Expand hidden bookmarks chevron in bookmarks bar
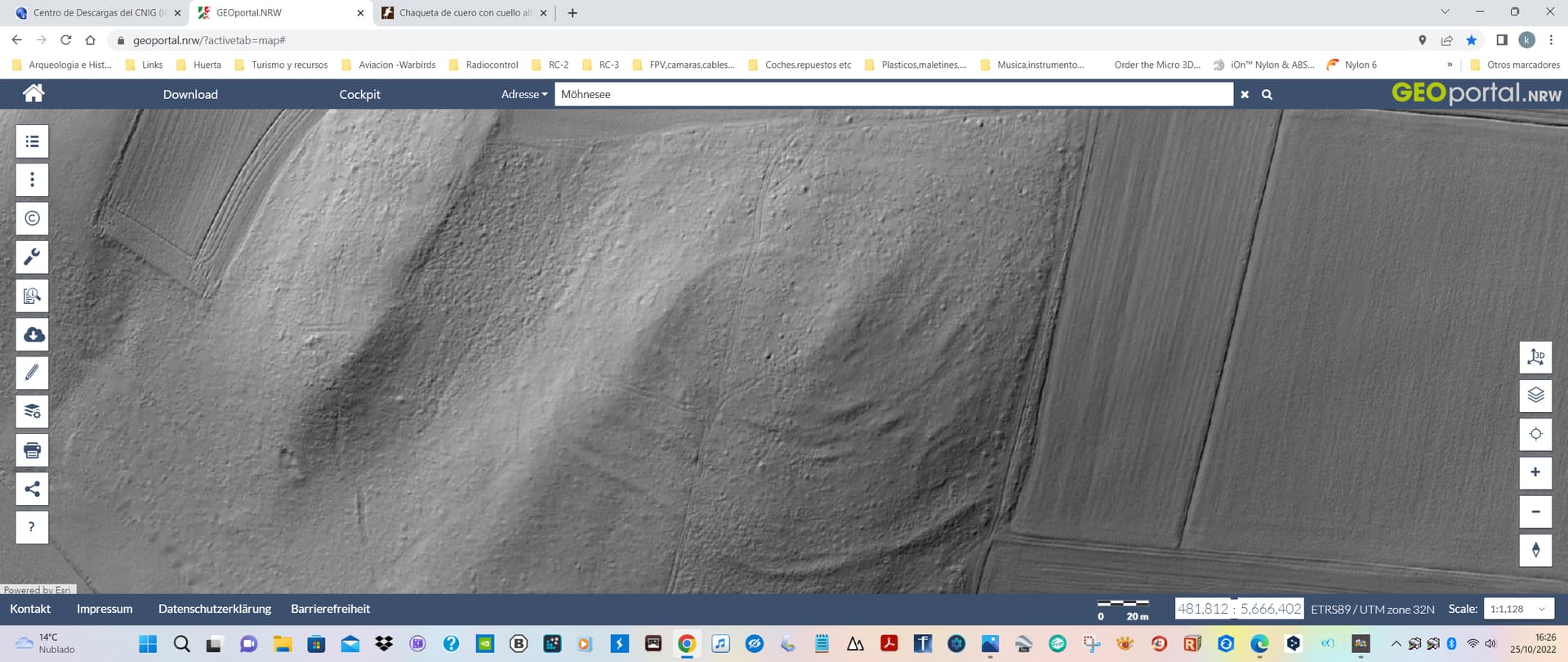The image size is (1568, 662). tap(1450, 65)
